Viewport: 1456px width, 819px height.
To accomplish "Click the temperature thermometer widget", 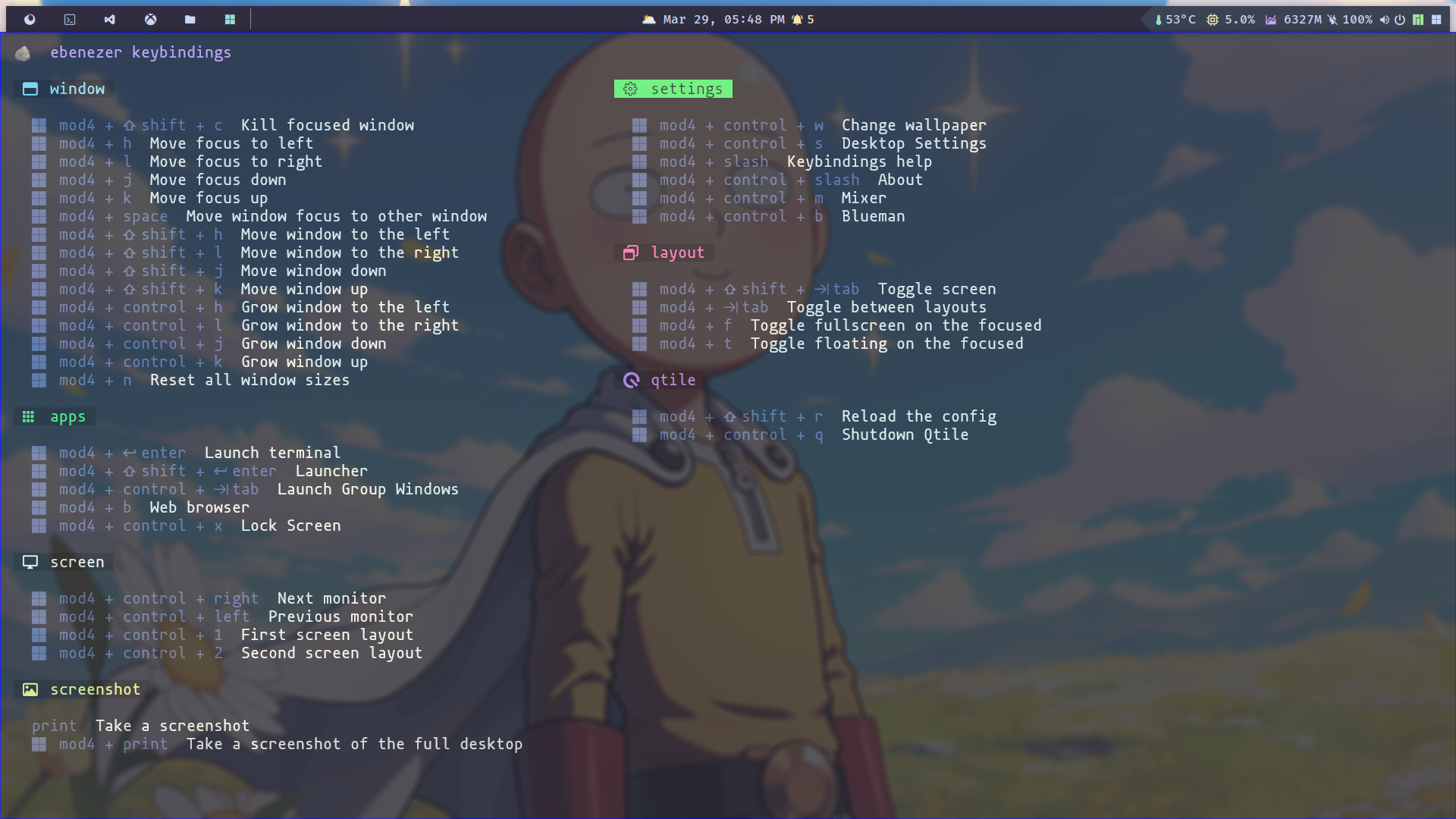I will coord(1175,20).
